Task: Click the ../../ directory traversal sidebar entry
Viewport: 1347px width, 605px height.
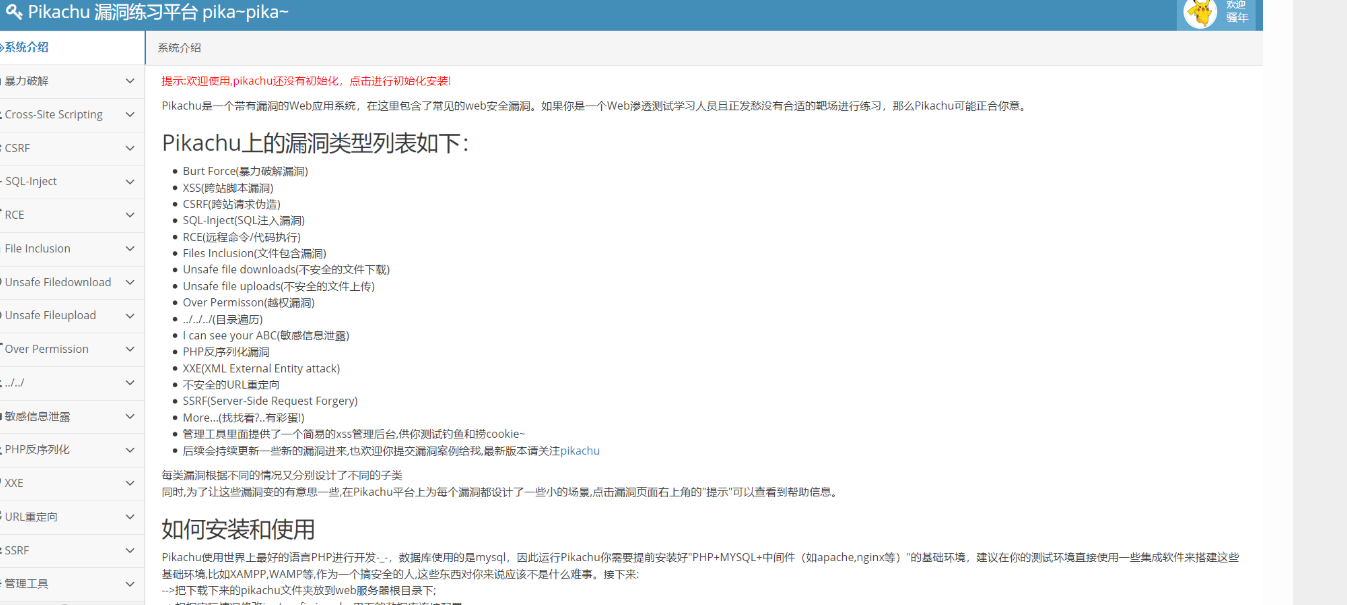Action: tap(30, 382)
